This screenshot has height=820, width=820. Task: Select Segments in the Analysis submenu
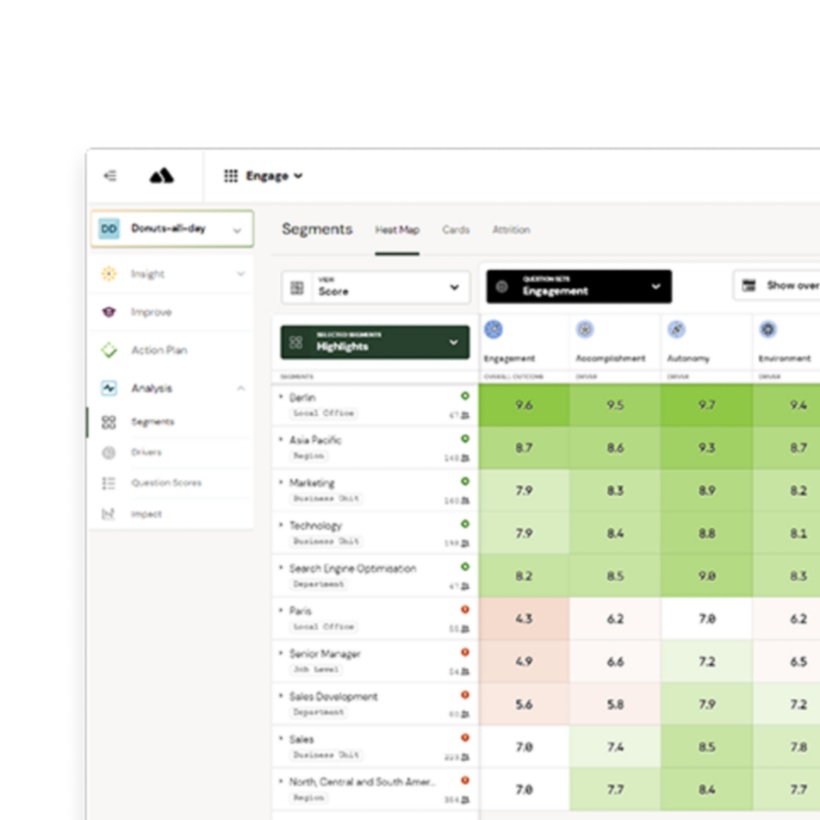(x=152, y=422)
